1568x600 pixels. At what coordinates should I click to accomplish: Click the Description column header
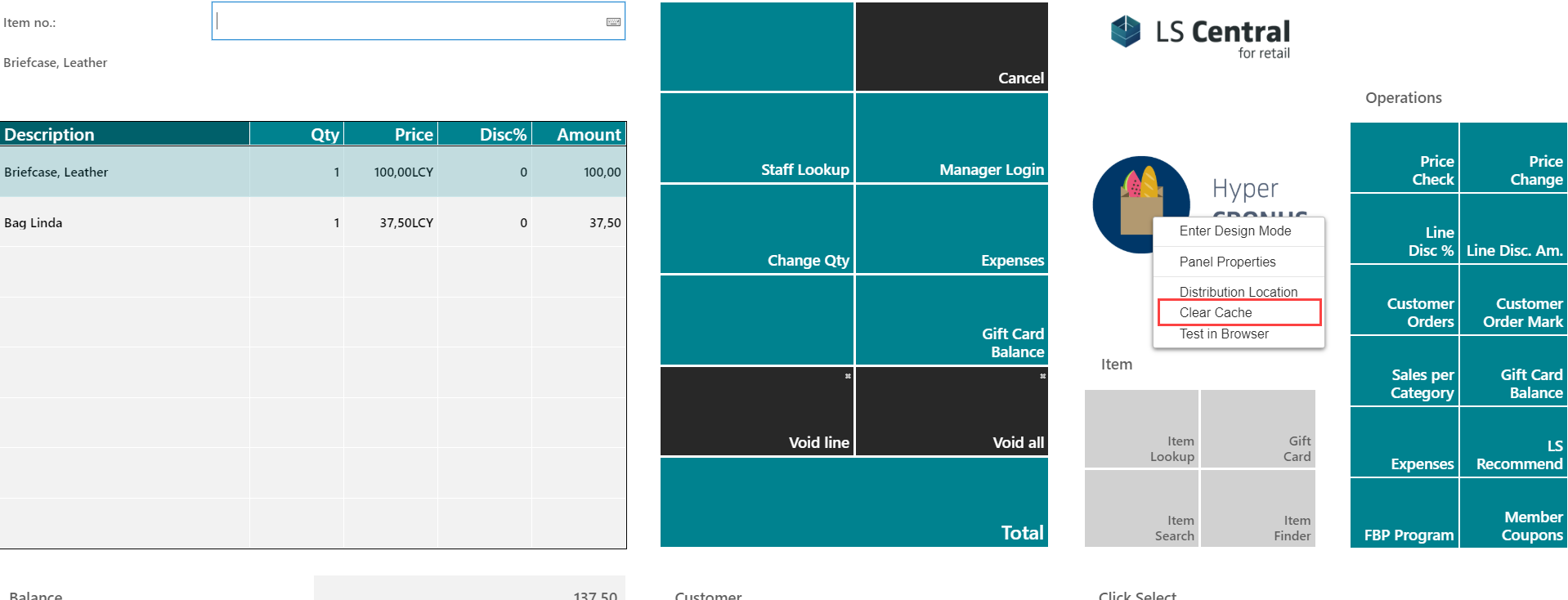pos(125,134)
